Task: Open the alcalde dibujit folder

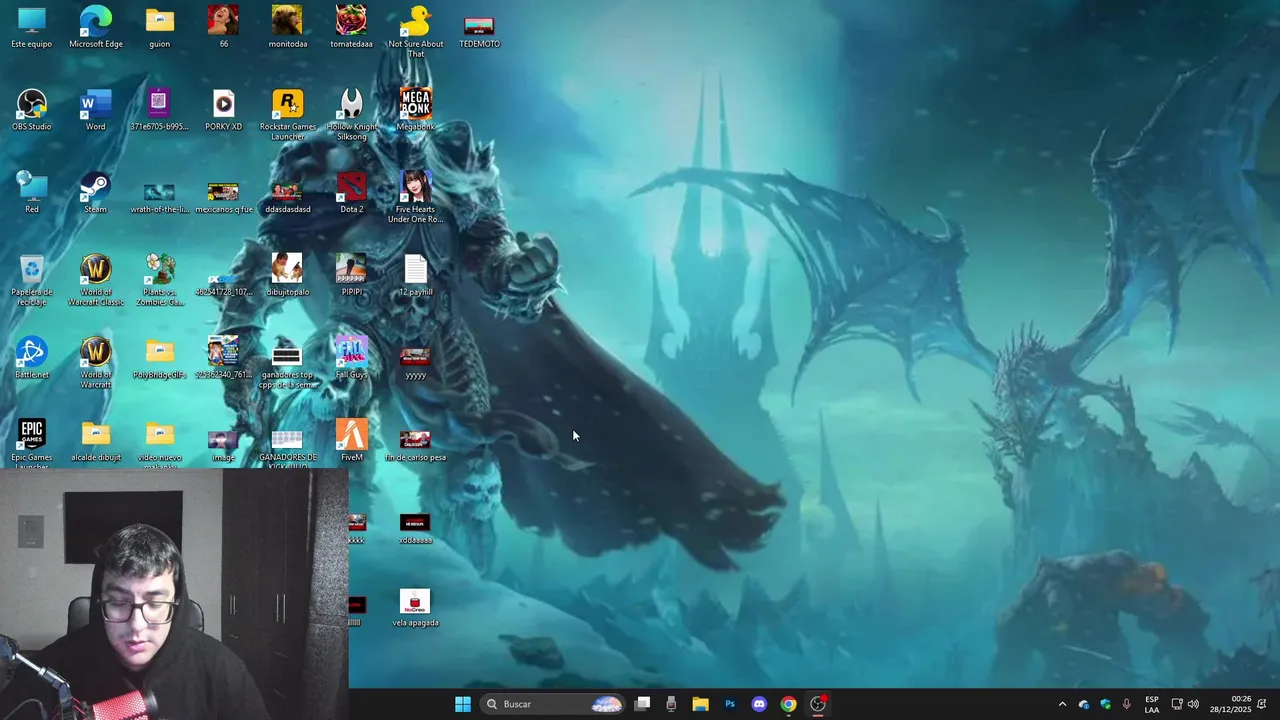Action: (x=96, y=441)
